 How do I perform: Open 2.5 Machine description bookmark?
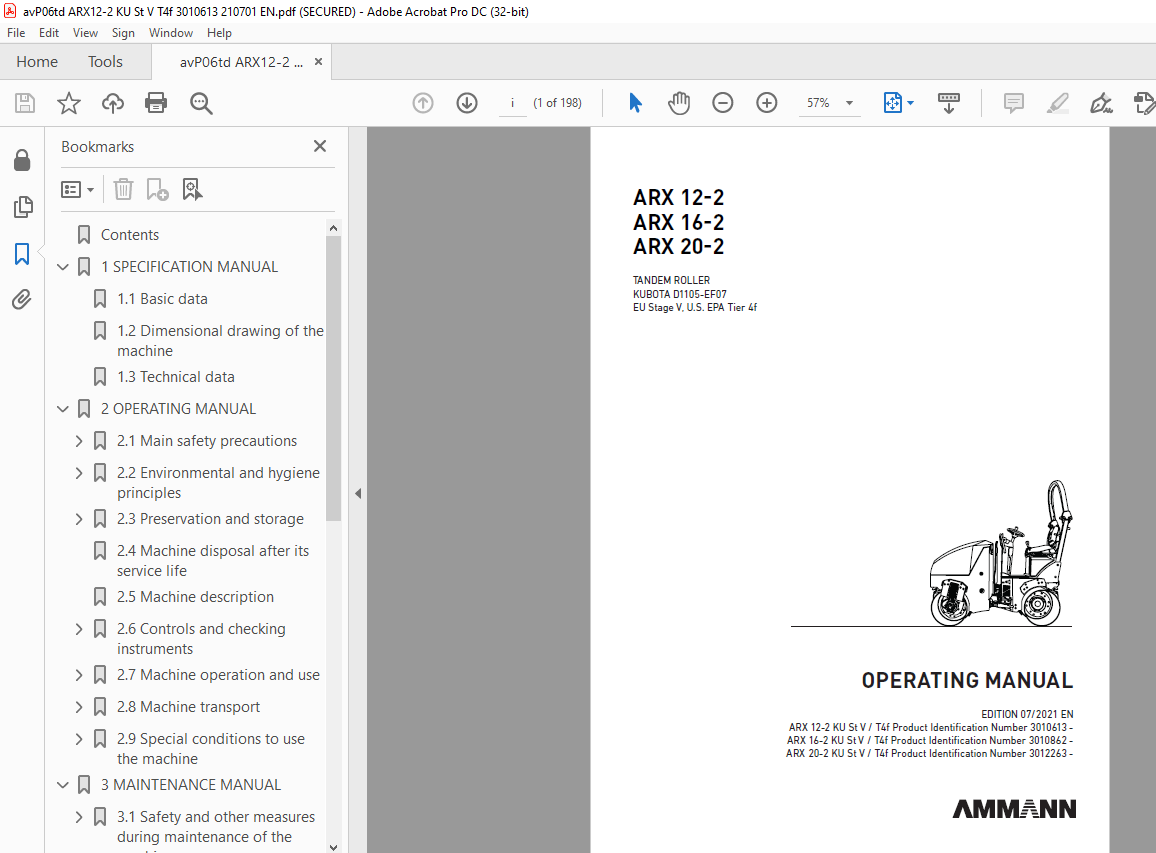[195, 596]
